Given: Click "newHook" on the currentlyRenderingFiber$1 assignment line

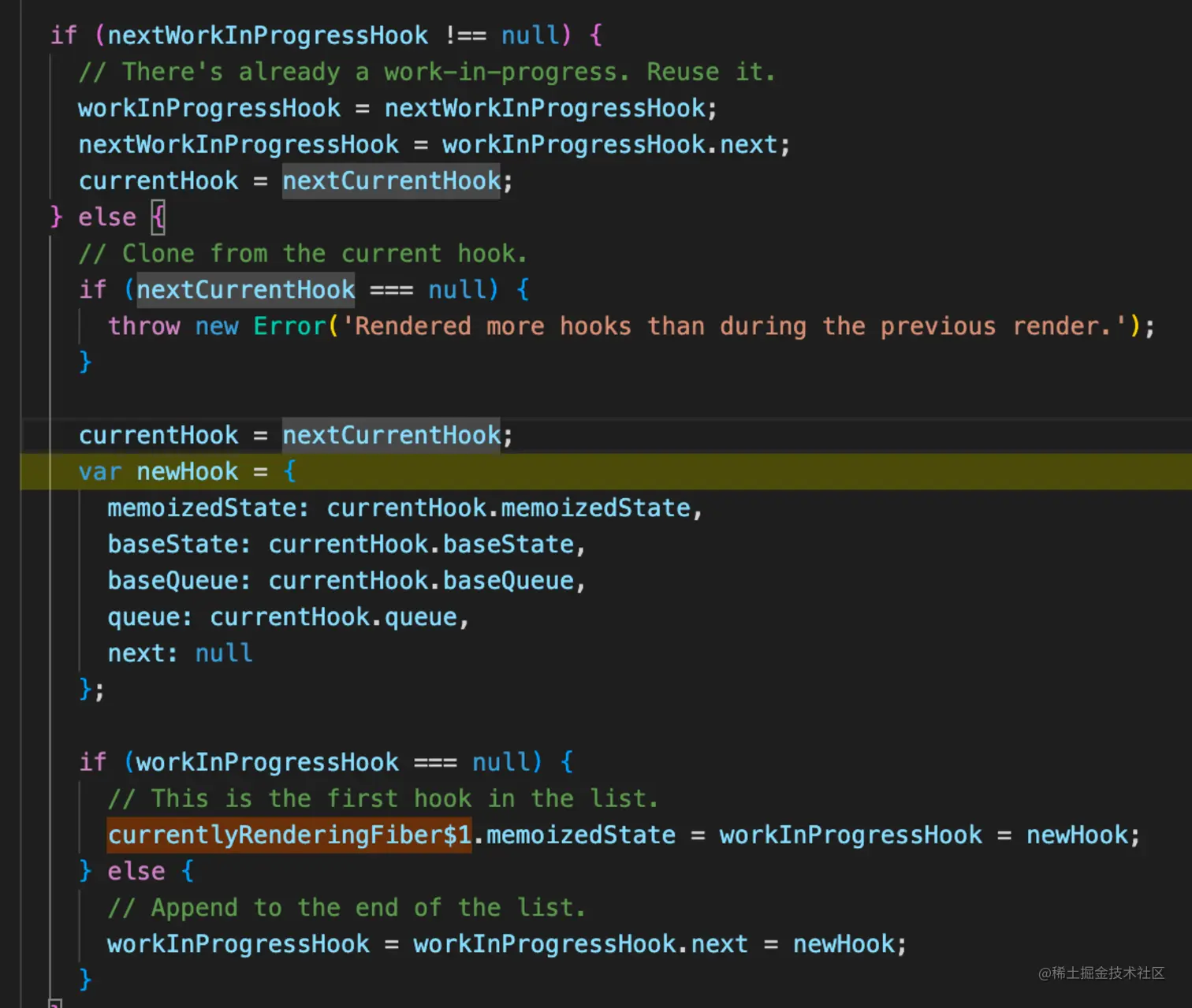Looking at the screenshot, I should (1078, 835).
